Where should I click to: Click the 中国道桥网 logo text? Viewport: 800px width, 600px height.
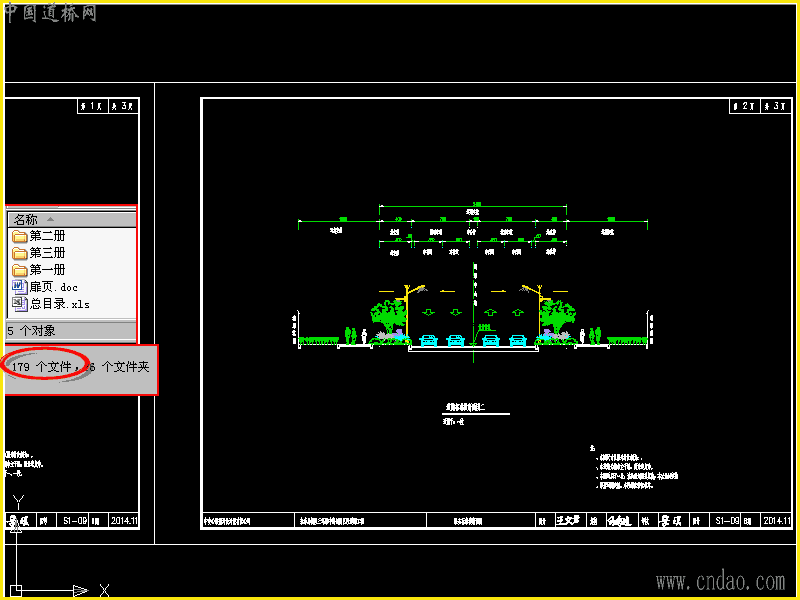51,13
